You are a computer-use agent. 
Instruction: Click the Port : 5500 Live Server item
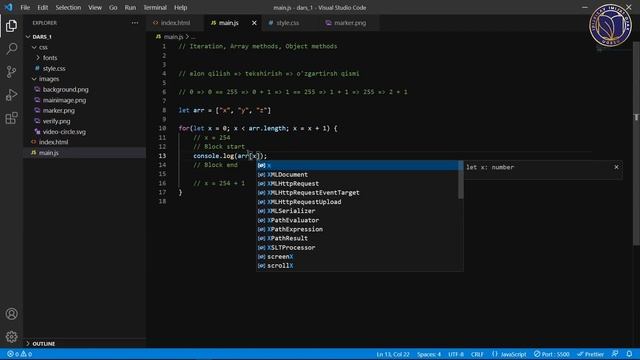click(551, 354)
